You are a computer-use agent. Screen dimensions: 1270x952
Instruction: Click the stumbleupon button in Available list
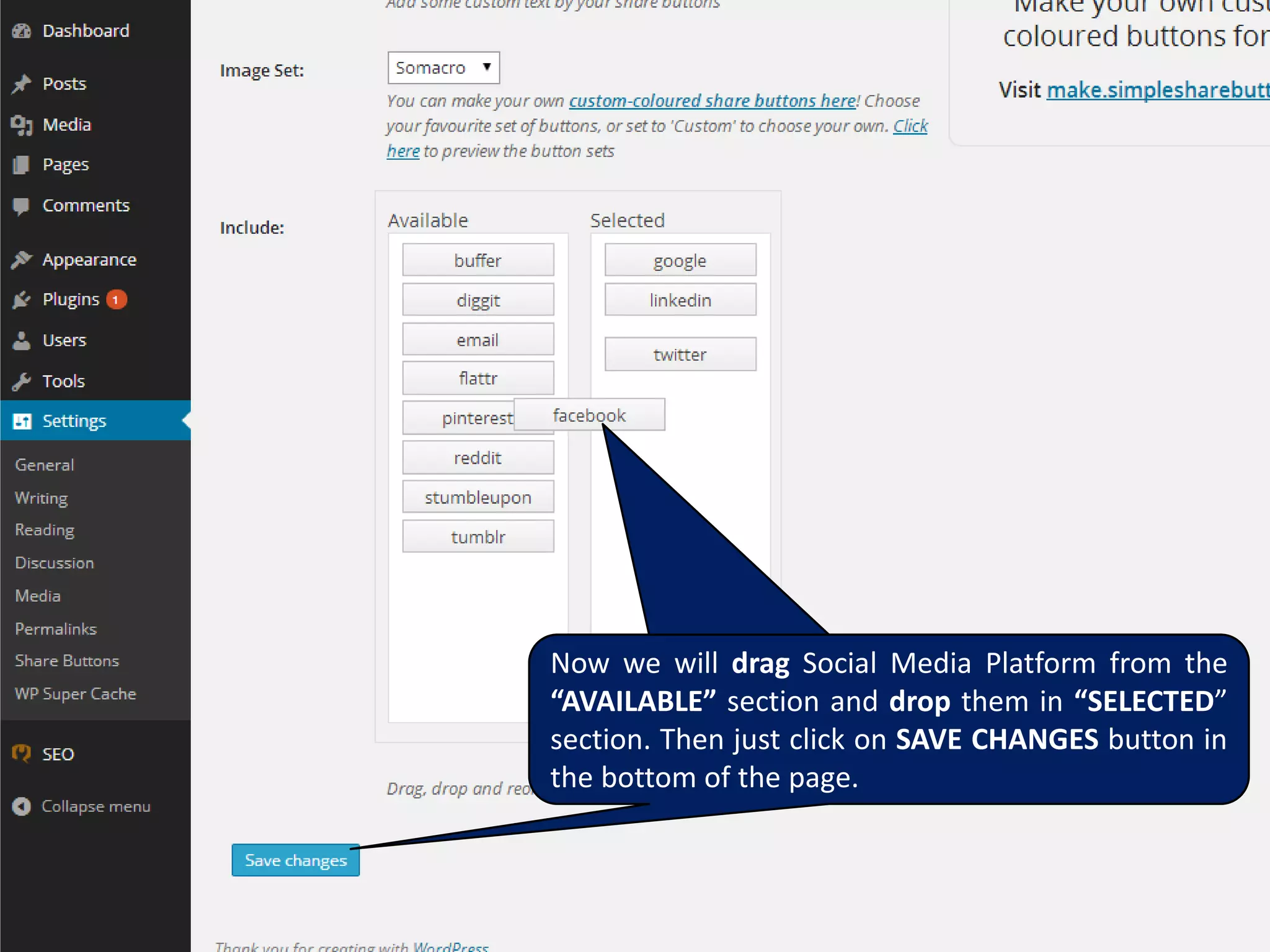[x=477, y=497]
